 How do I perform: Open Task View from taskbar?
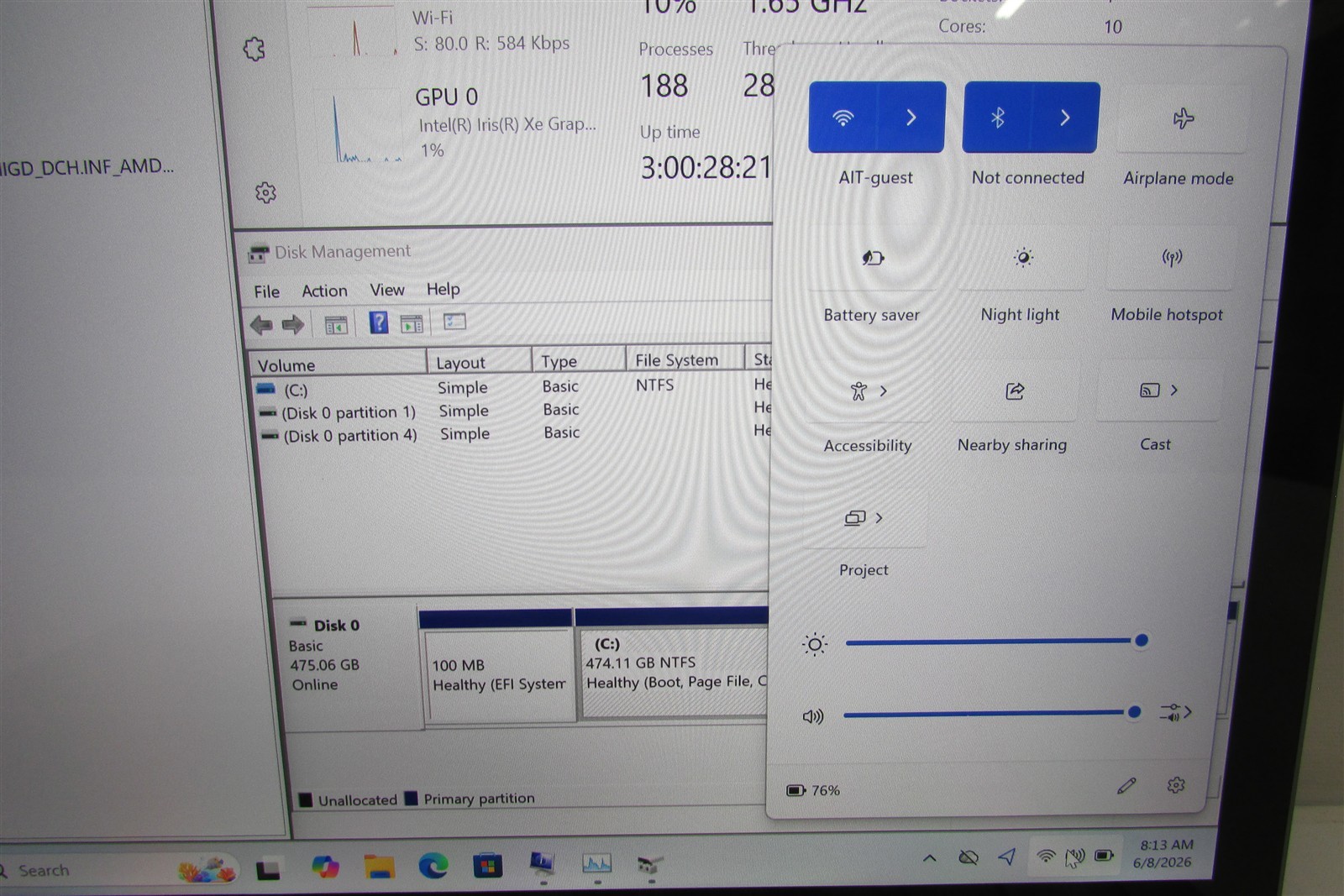click(x=269, y=870)
